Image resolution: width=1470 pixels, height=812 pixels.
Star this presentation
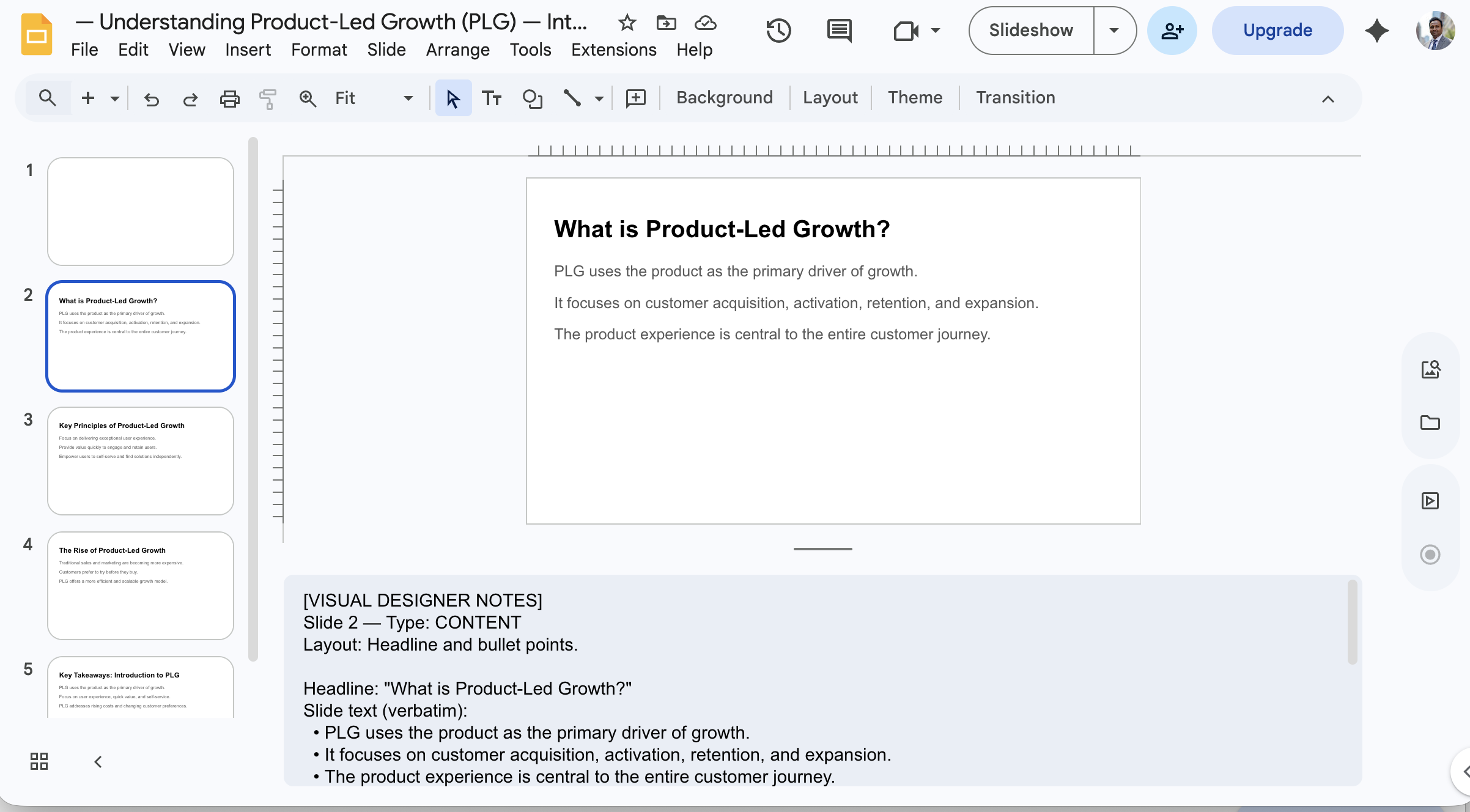(627, 23)
